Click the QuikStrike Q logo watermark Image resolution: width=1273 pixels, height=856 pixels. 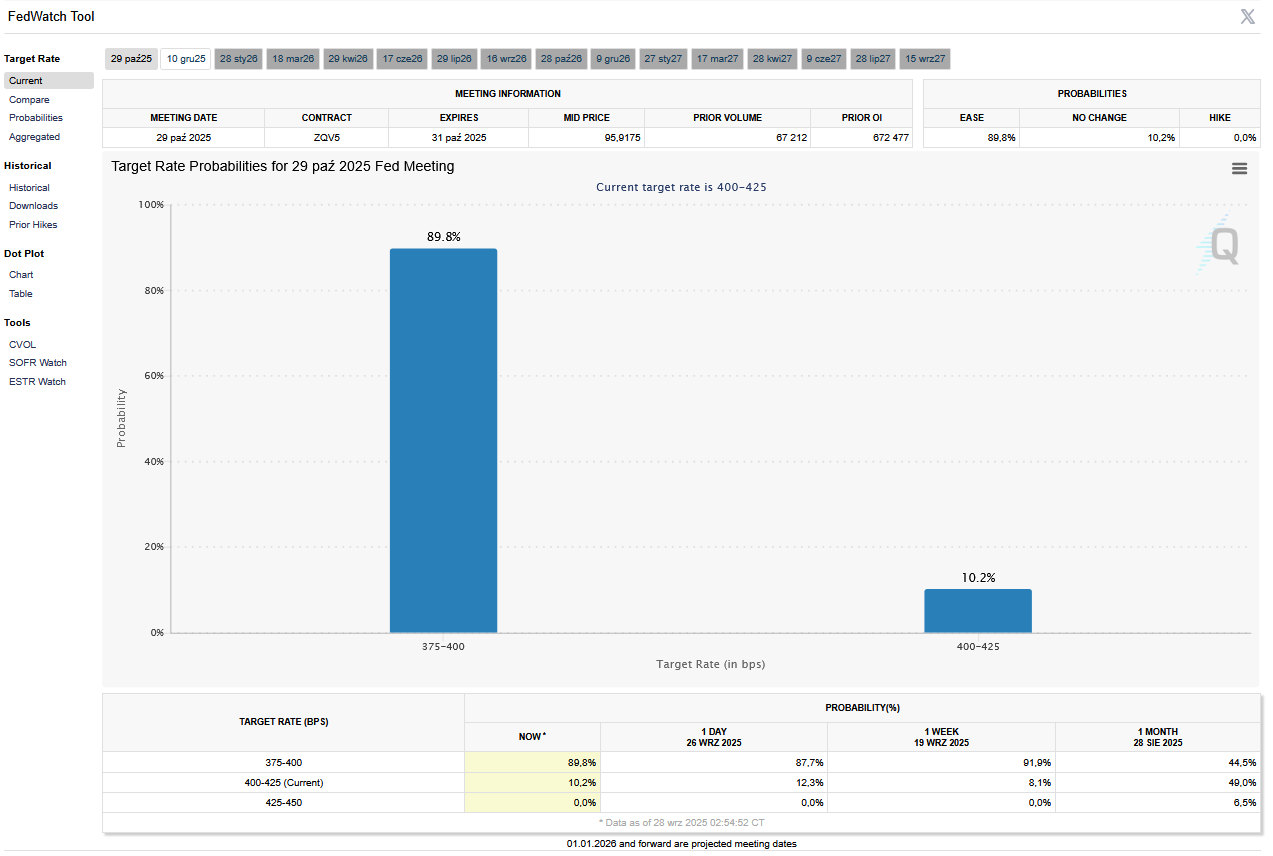tap(1220, 245)
